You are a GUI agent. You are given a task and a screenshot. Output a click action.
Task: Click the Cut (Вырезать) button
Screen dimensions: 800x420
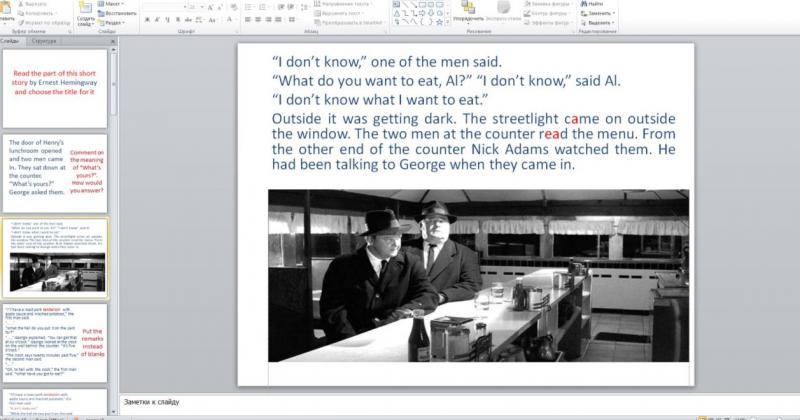coord(32,4)
